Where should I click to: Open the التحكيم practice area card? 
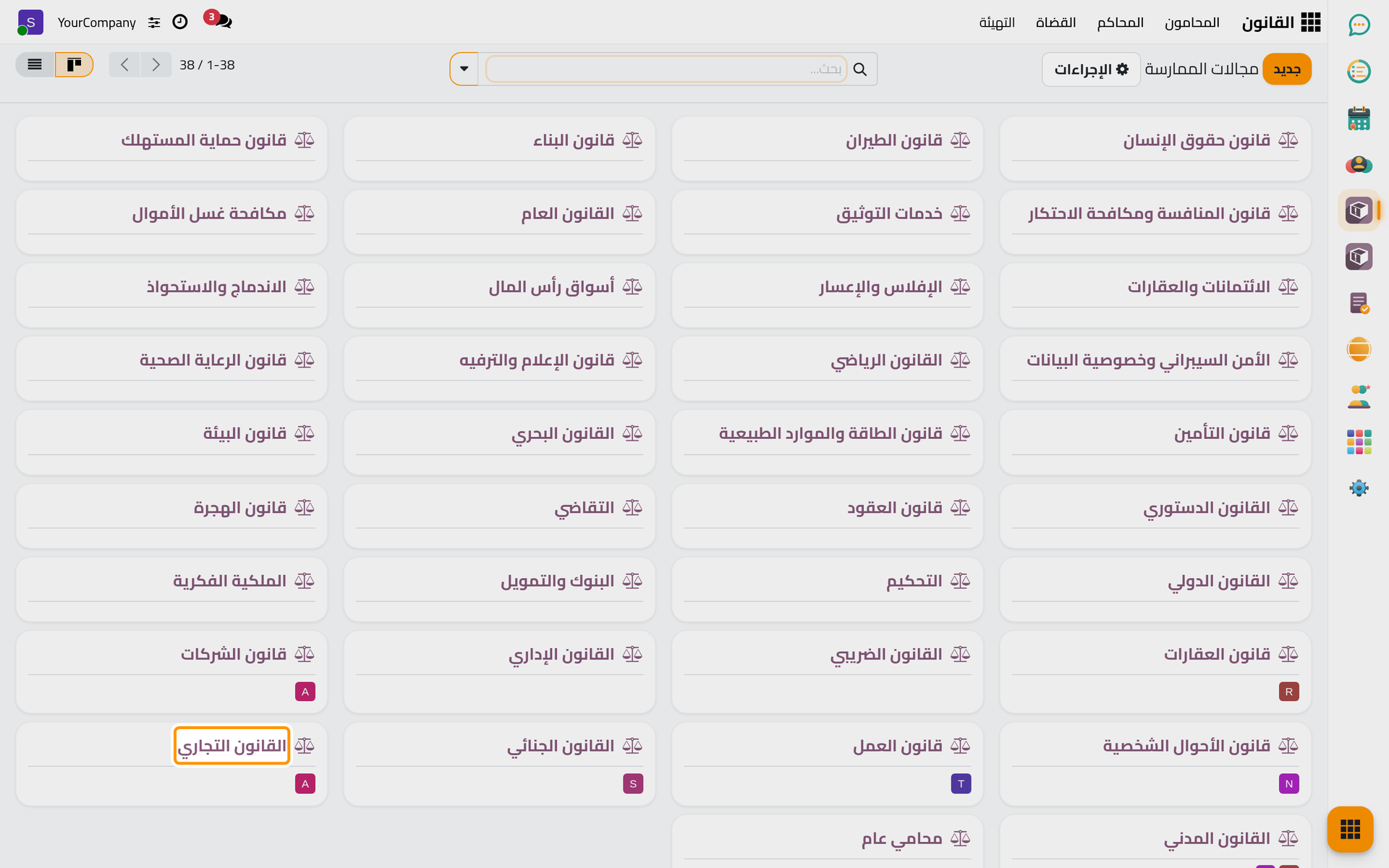tap(827, 590)
